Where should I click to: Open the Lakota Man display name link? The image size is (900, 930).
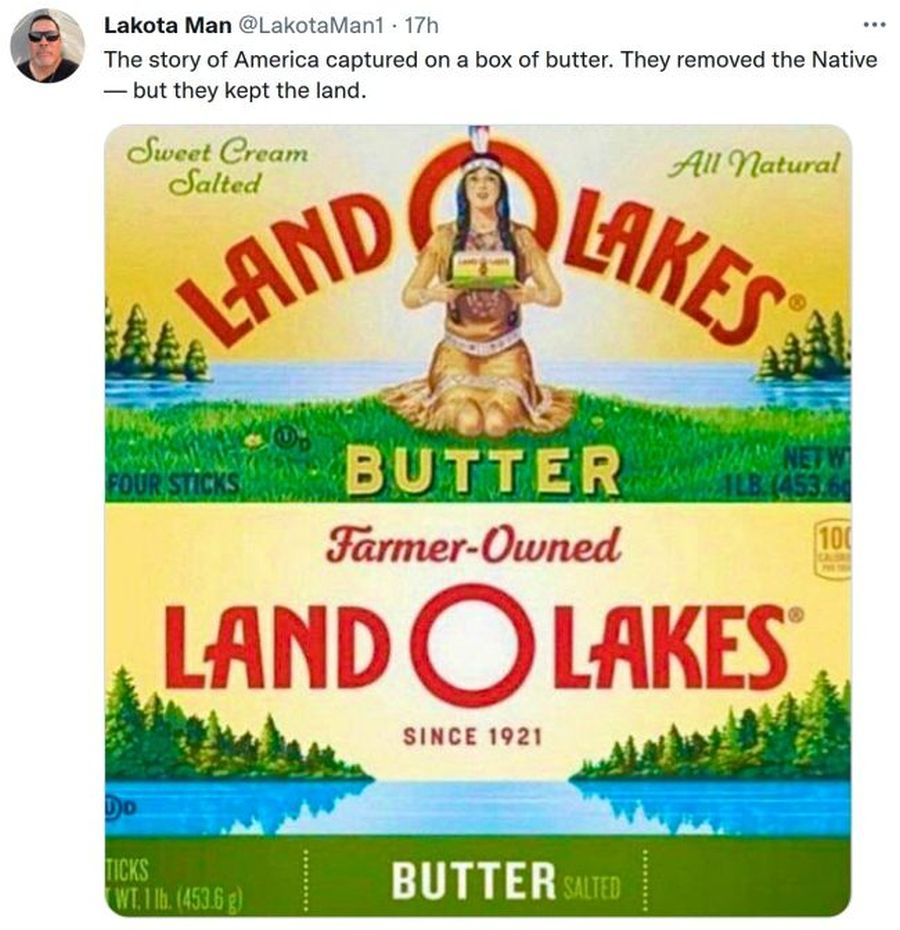pyautogui.click(x=167, y=25)
